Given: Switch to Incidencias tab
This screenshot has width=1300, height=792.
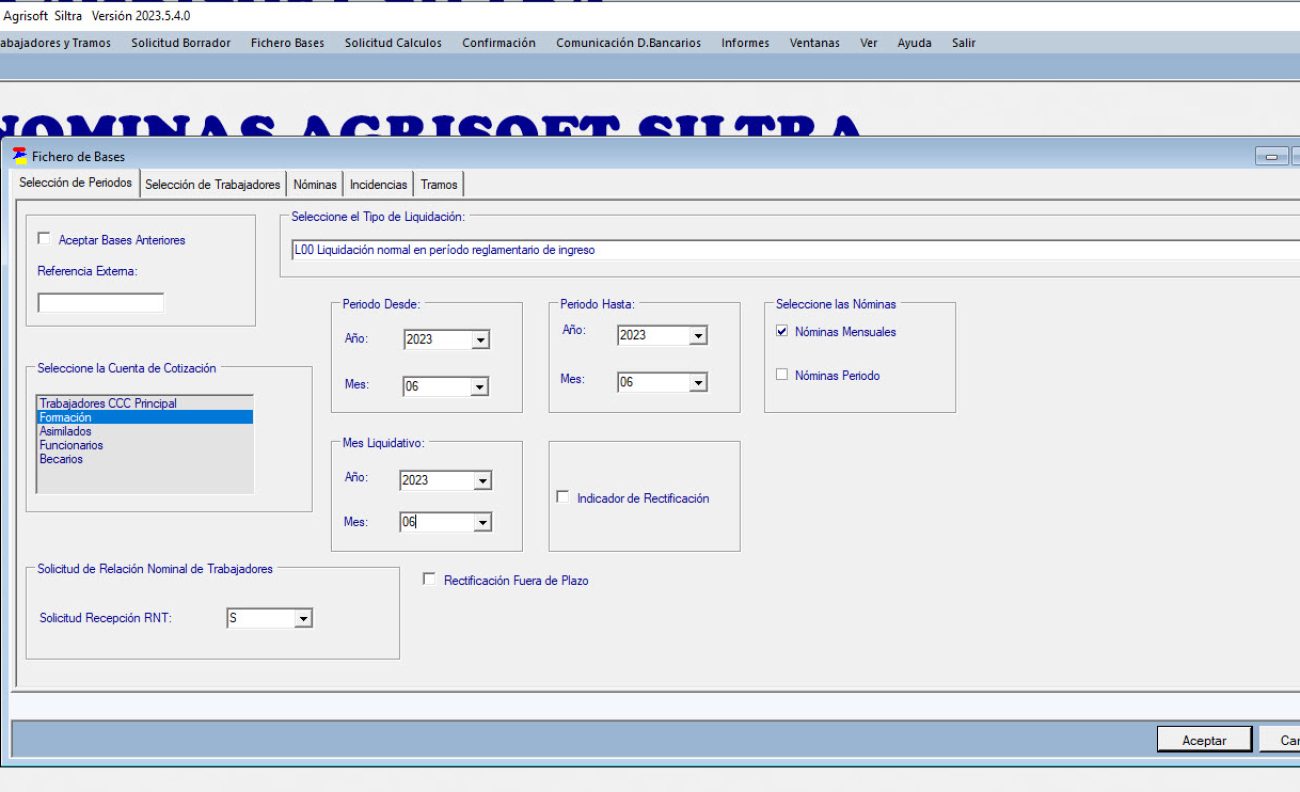Looking at the screenshot, I should coord(379,185).
